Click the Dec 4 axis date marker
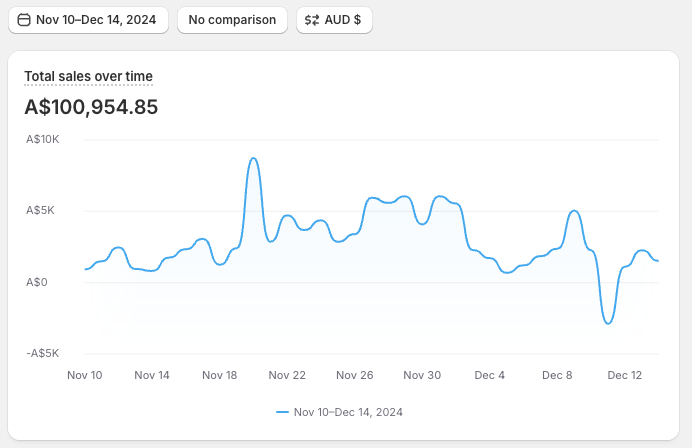Viewport: 692px width, 448px height. (489, 376)
